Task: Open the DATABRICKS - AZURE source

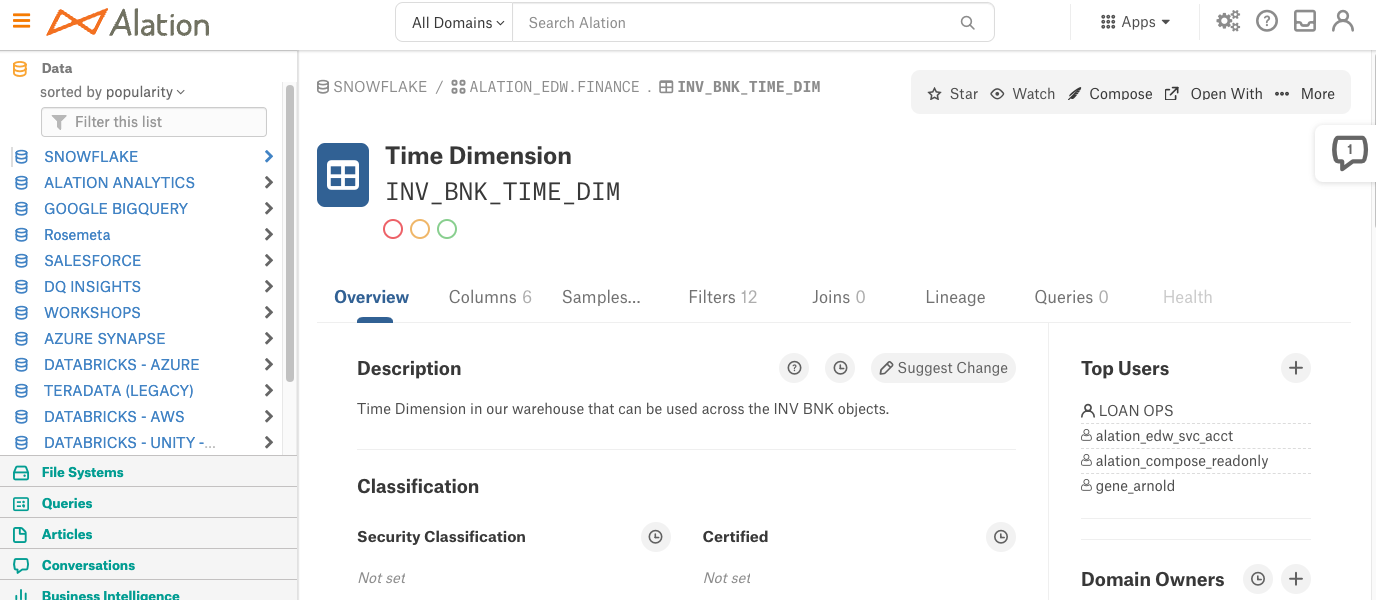Action: click(121, 365)
